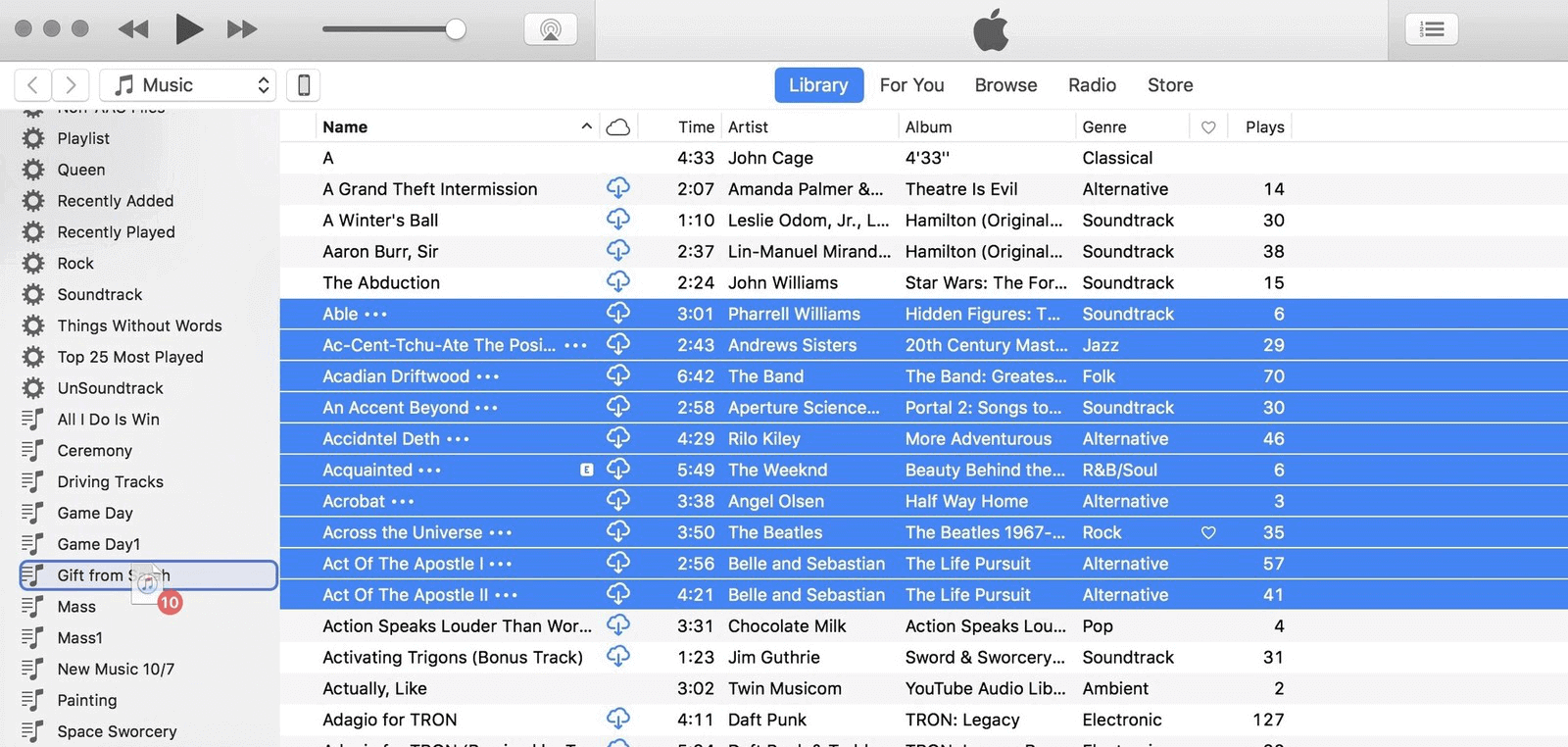Sort by the Time column
This screenshot has height=747, width=1568.
tap(696, 126)
